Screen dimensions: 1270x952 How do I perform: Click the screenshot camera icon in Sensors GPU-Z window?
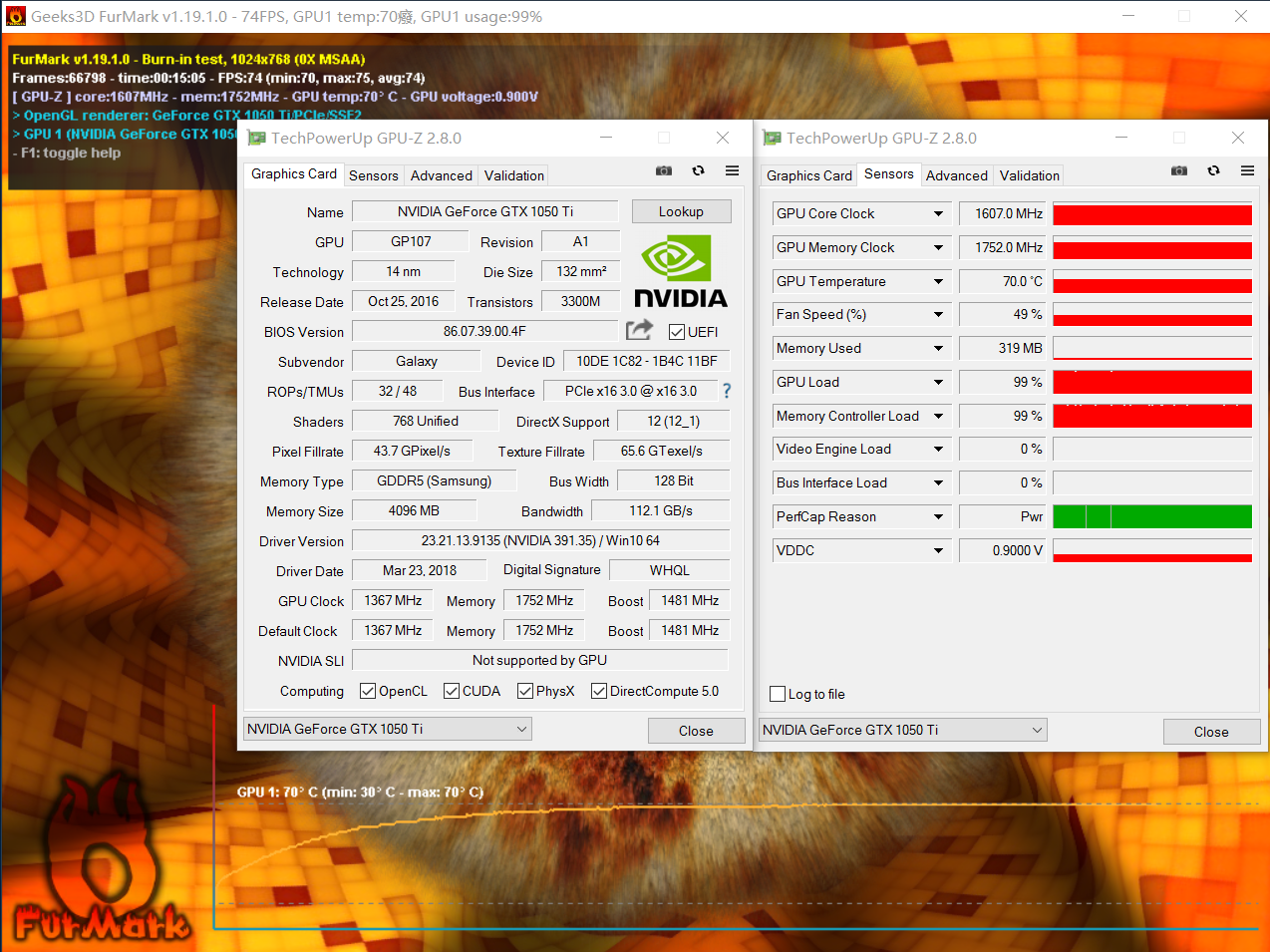coord(1179,171)
